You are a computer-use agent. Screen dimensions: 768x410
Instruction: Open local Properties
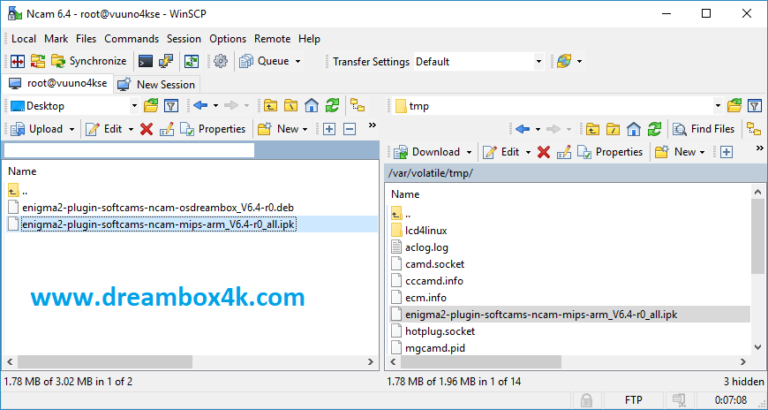pos(213,129)
